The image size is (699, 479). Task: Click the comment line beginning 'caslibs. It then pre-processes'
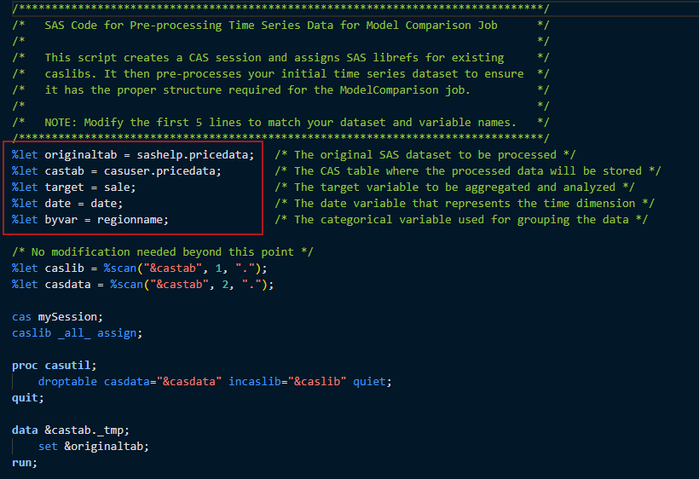click(x=284, y=74)
